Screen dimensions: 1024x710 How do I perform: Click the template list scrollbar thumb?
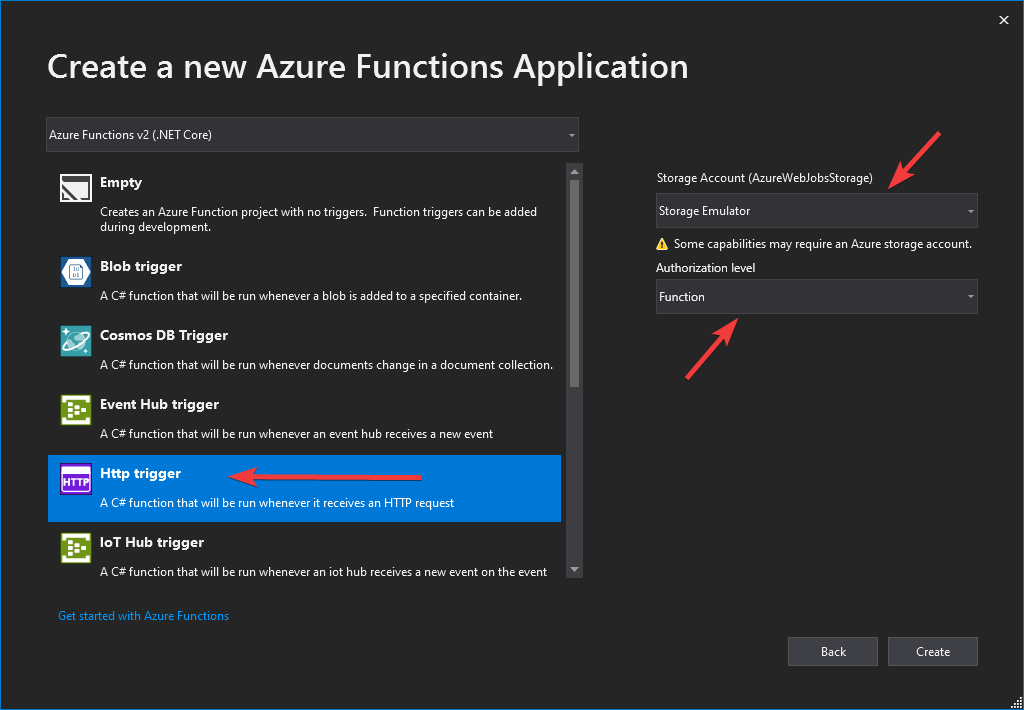coord(575,283)
